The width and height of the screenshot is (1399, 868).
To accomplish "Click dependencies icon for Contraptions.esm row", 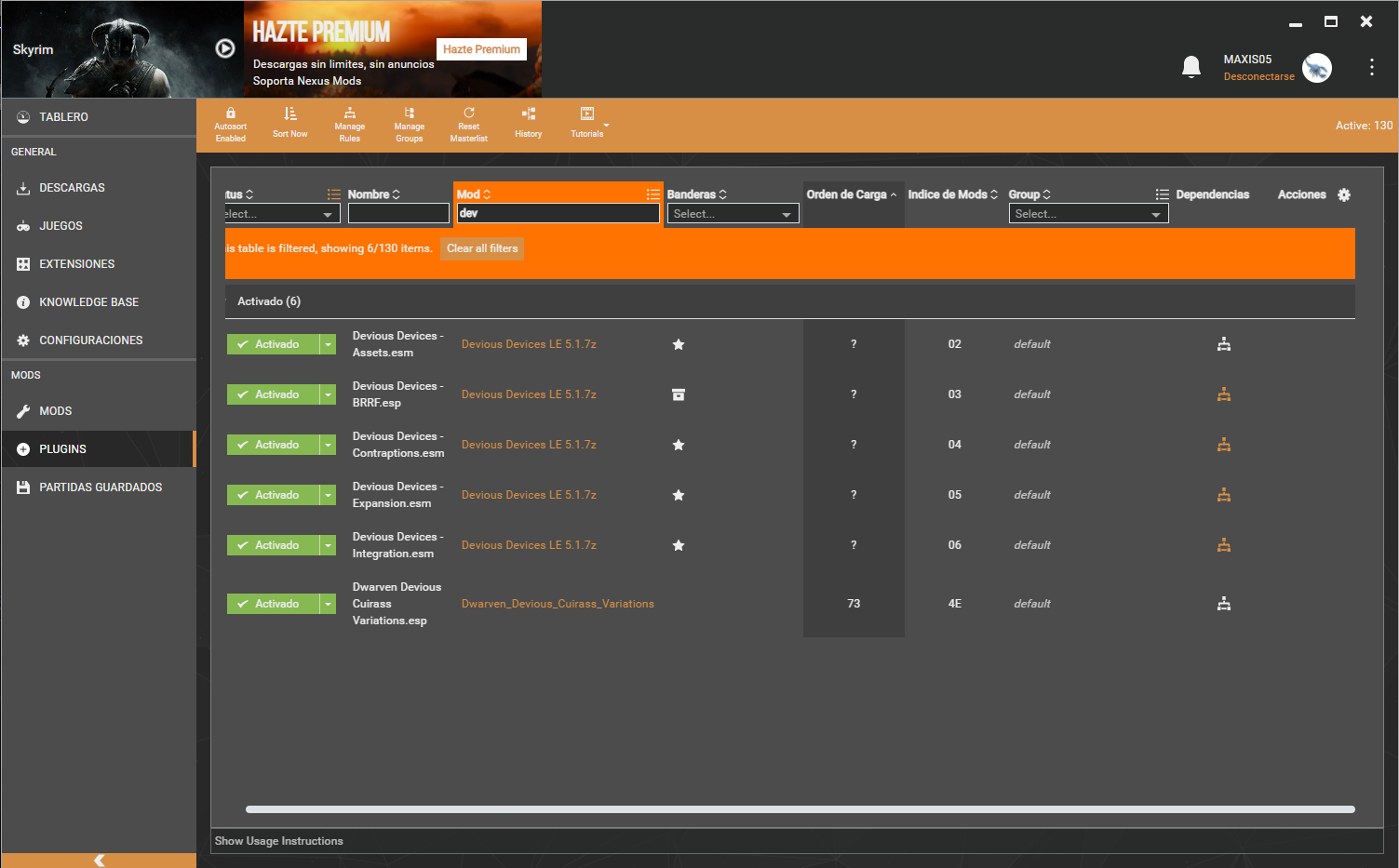I will pos(1224,445).
